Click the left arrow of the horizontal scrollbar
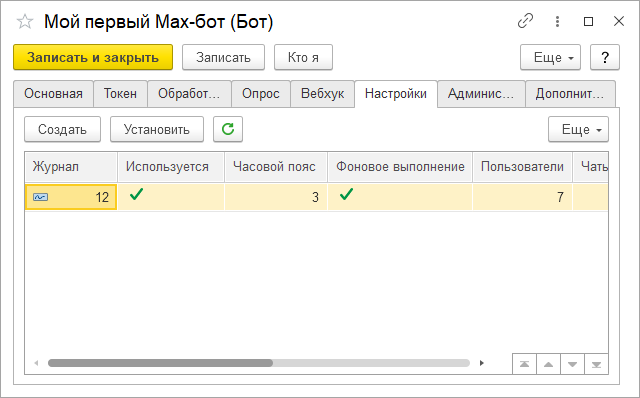Viewport: 640px width, 398px height. pyautogui.click(x=36, y=363)
